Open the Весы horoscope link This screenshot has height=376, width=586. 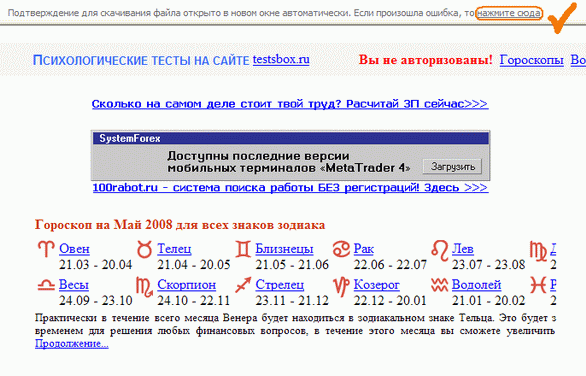74,285
